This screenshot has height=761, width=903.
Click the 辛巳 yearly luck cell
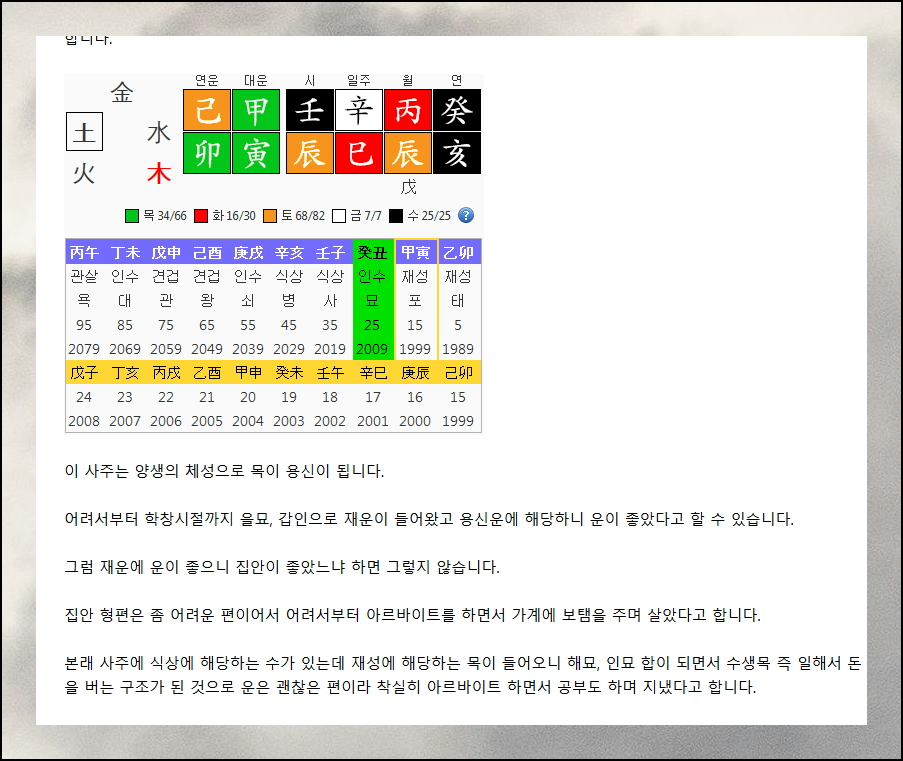point(373,373)
